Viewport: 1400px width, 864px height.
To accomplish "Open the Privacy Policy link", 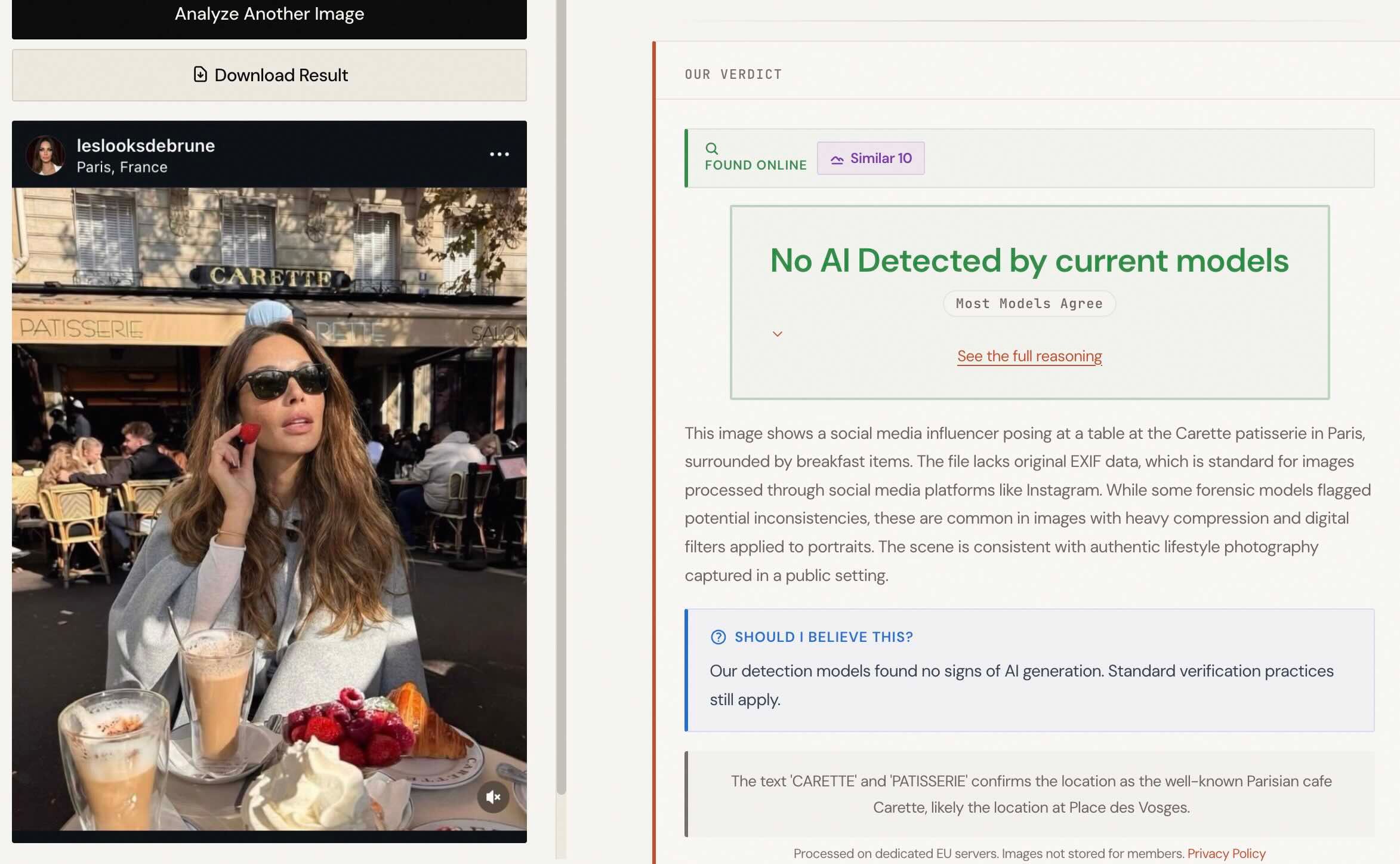I will [x=1226, y=853].
